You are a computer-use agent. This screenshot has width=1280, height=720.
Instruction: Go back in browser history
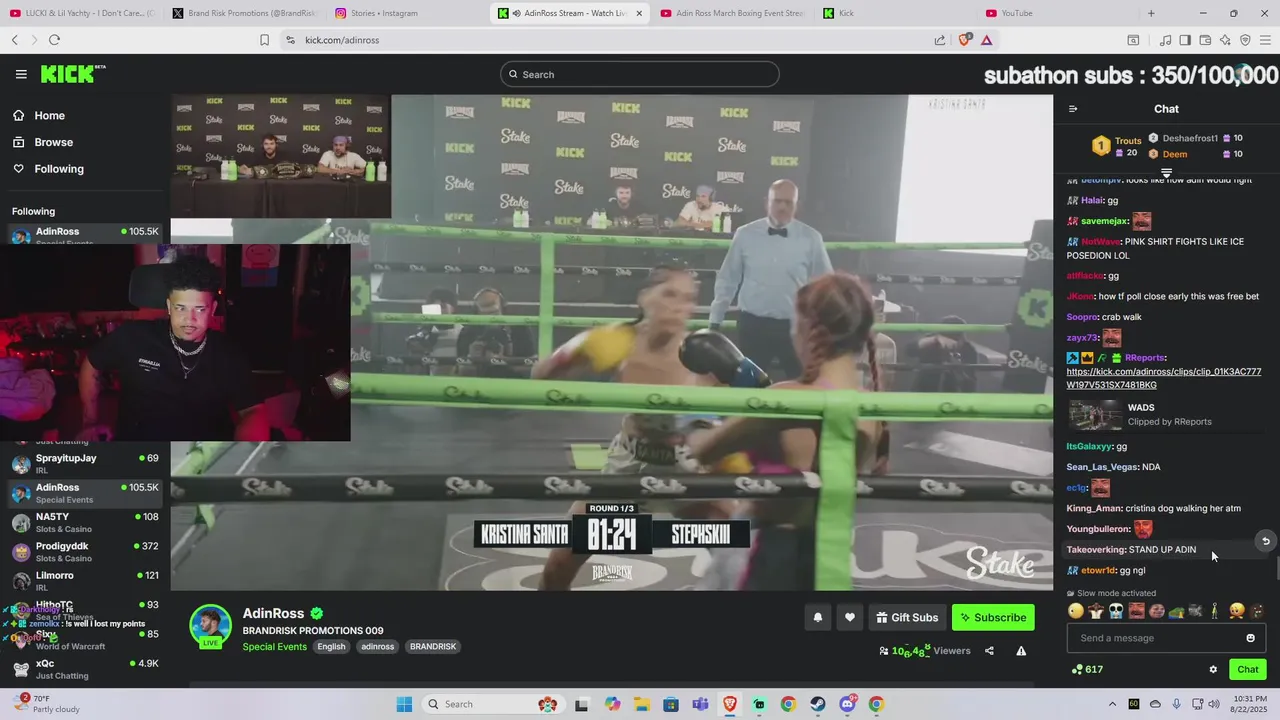point(15,40)
